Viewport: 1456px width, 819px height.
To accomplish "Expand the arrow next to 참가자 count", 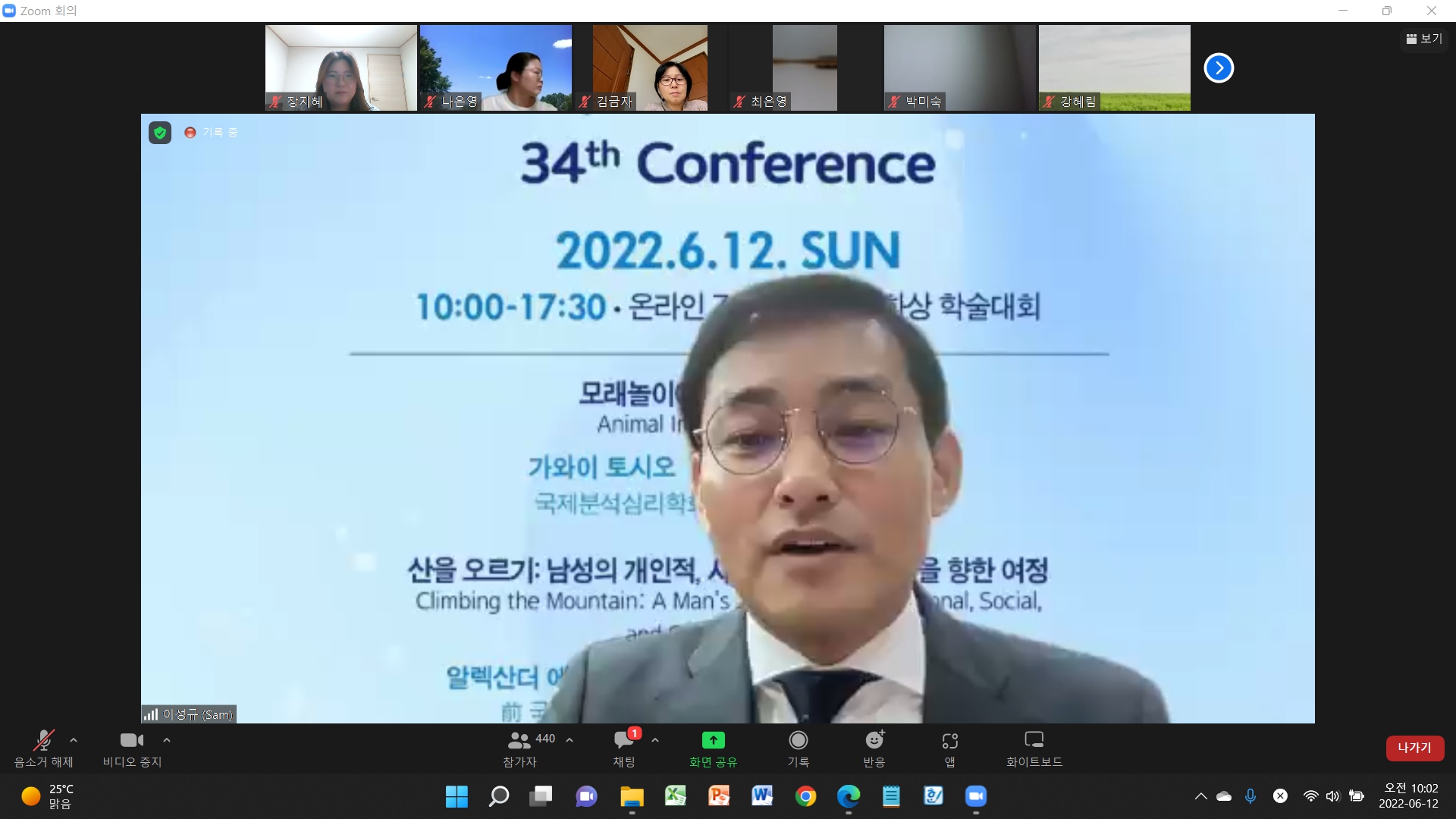I will click(x=570, y=740).
